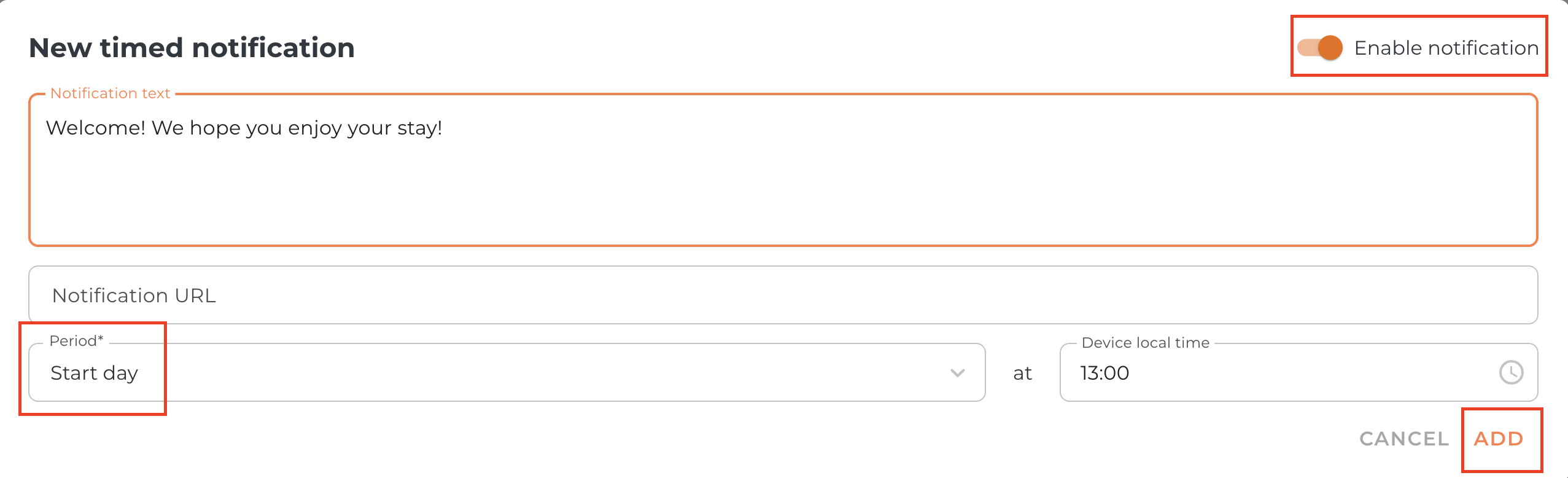Expand the Period dropdown chevron arrow
Viewport: 1568px width, 478px height.
[x=957, y=373]
